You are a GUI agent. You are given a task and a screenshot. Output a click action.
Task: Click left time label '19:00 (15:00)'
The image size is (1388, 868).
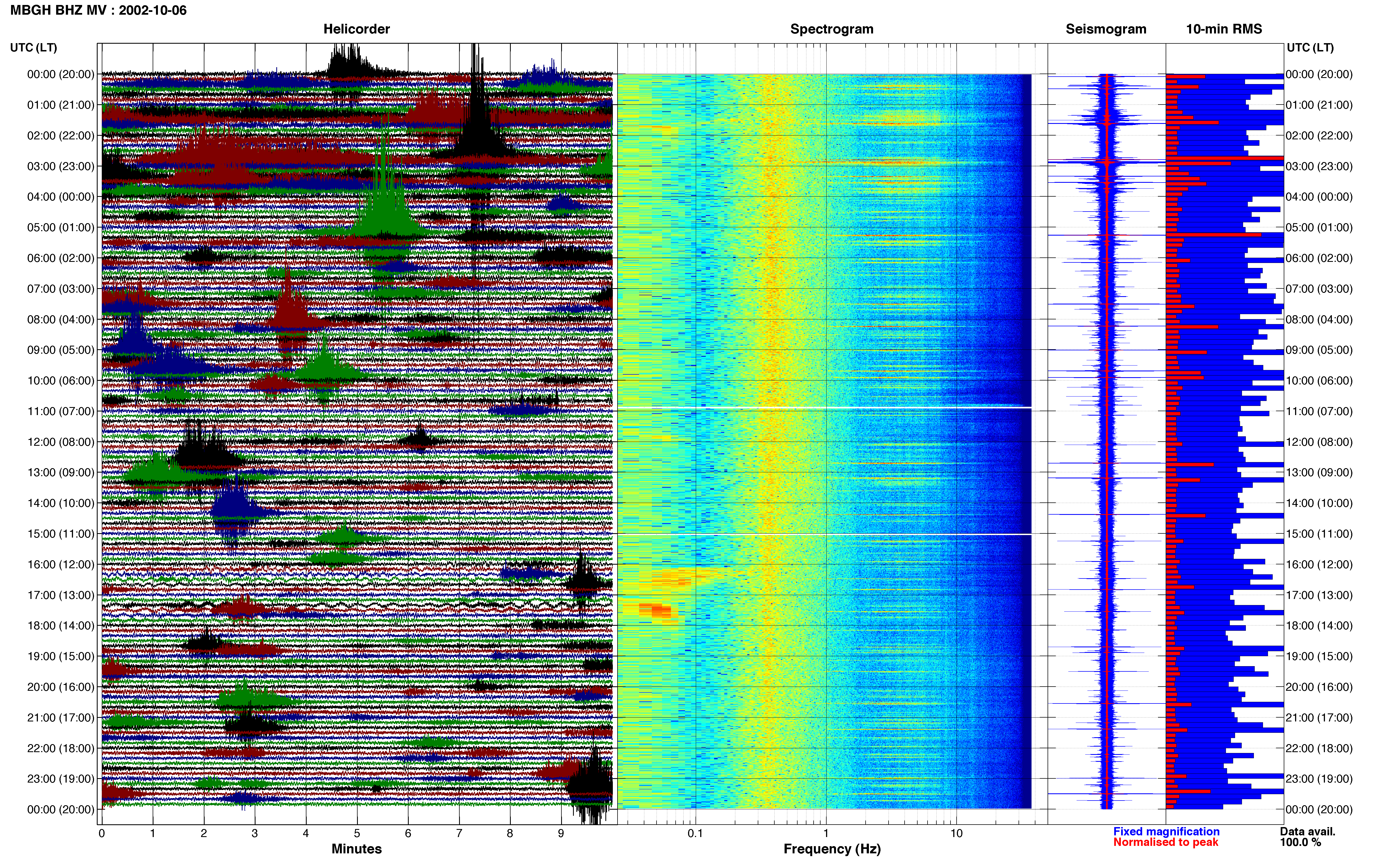61,656
